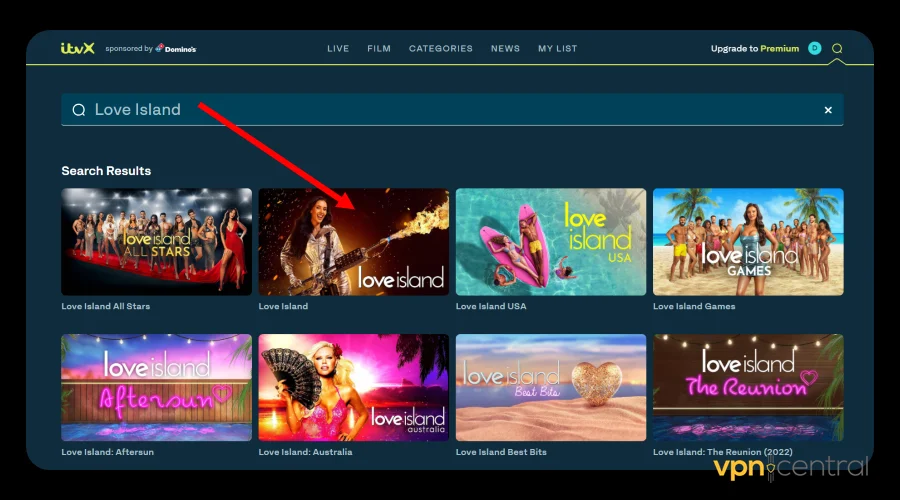
Task: Click the 'Love Island: Aftersun' title text
Action: [x=107, y=452]
